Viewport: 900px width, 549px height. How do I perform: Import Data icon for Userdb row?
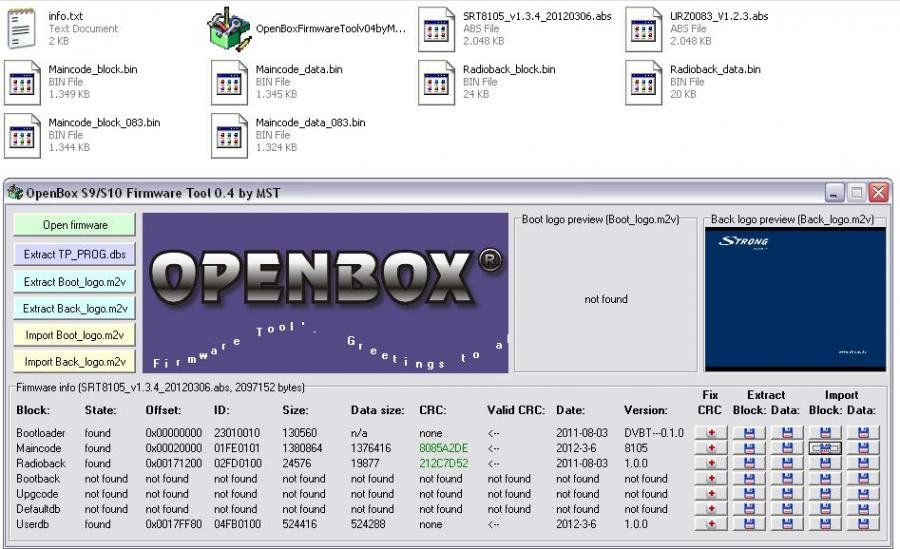click(863, 523)
